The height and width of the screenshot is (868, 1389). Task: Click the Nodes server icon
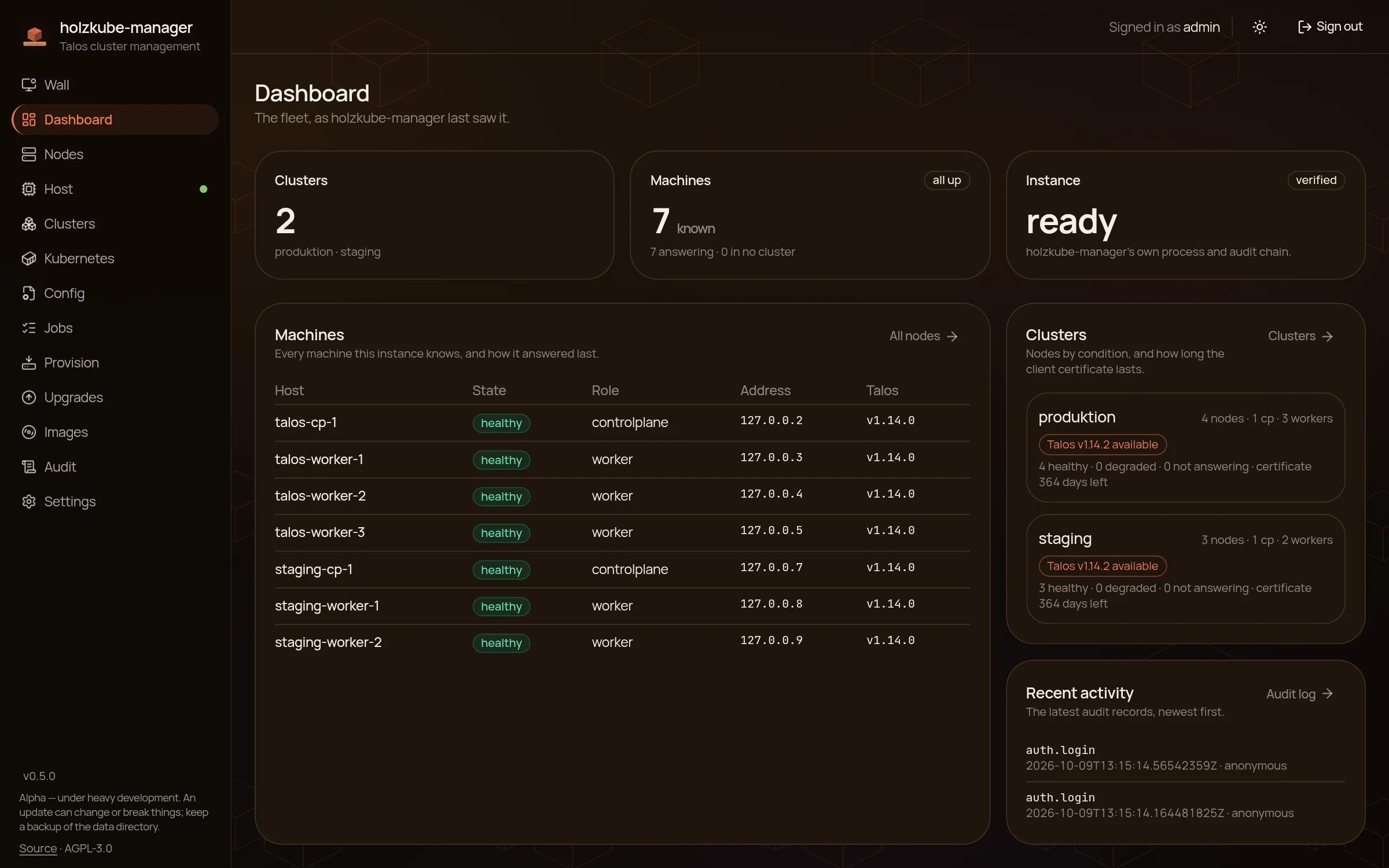click(x=29, y=155)
